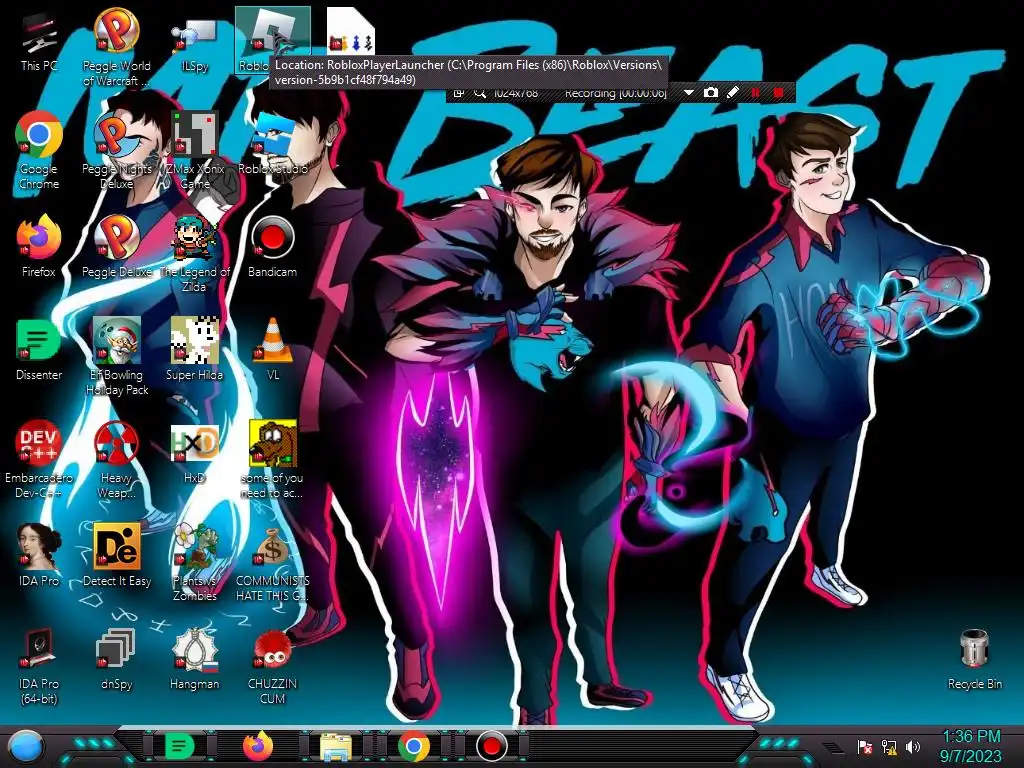
Task: Select file icon right of Roblox Player
Action: pyautogui.click(x=351, y=30)
